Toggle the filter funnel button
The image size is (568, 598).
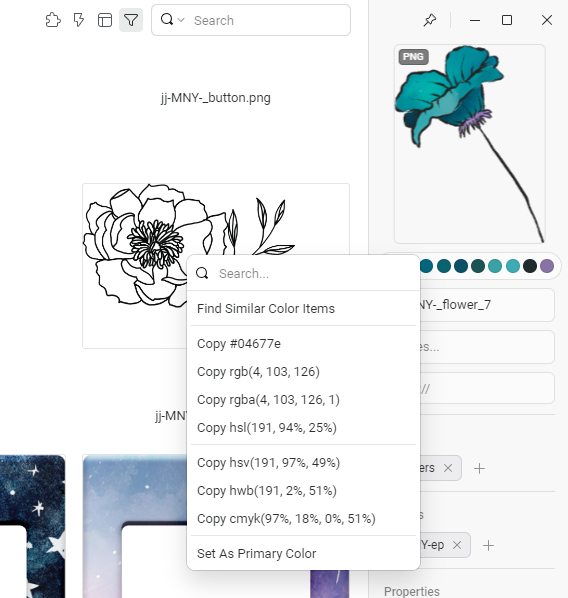(131, 20)
